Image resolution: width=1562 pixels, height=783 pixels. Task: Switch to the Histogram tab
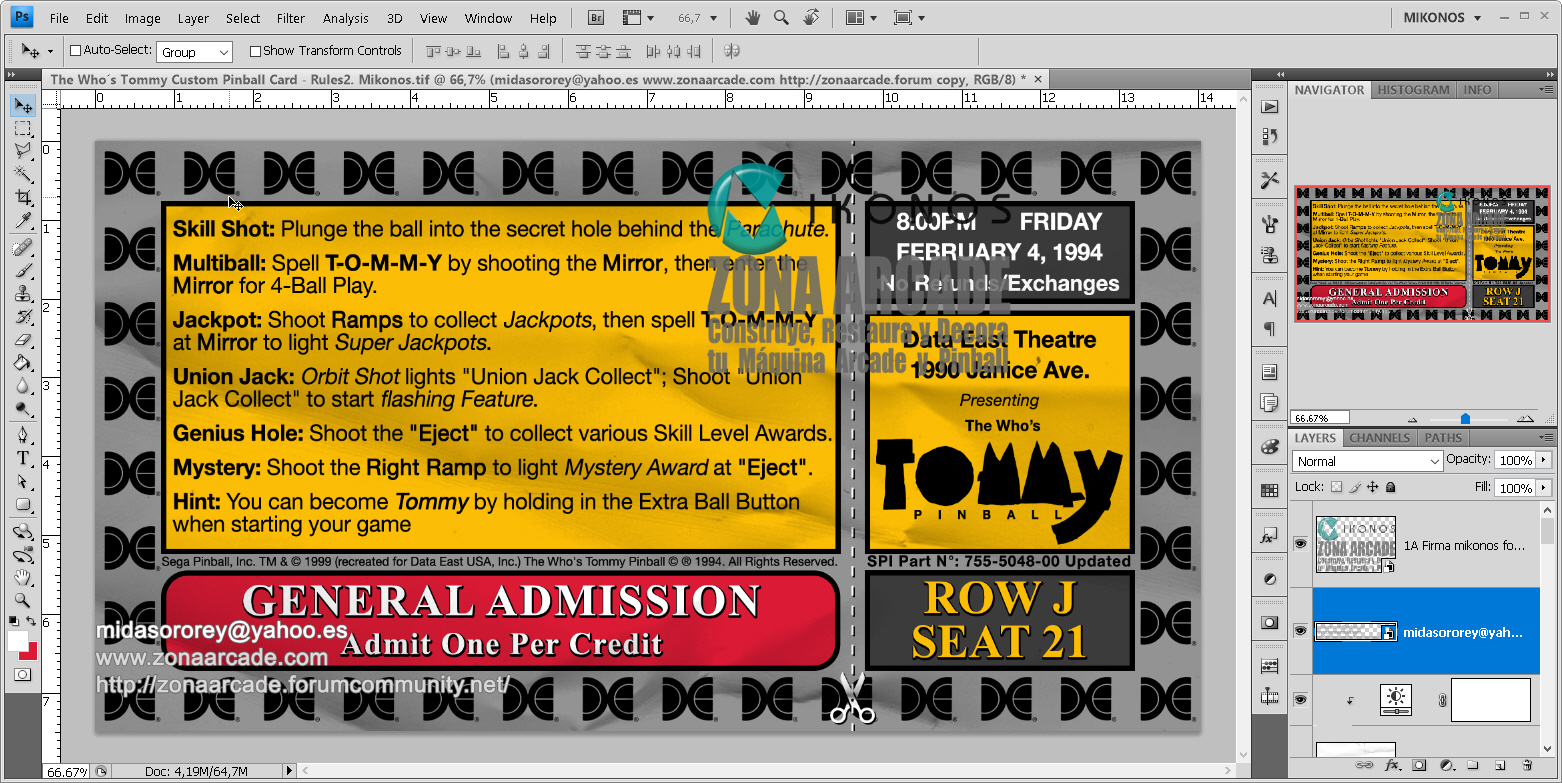[x=1413, y=90]
